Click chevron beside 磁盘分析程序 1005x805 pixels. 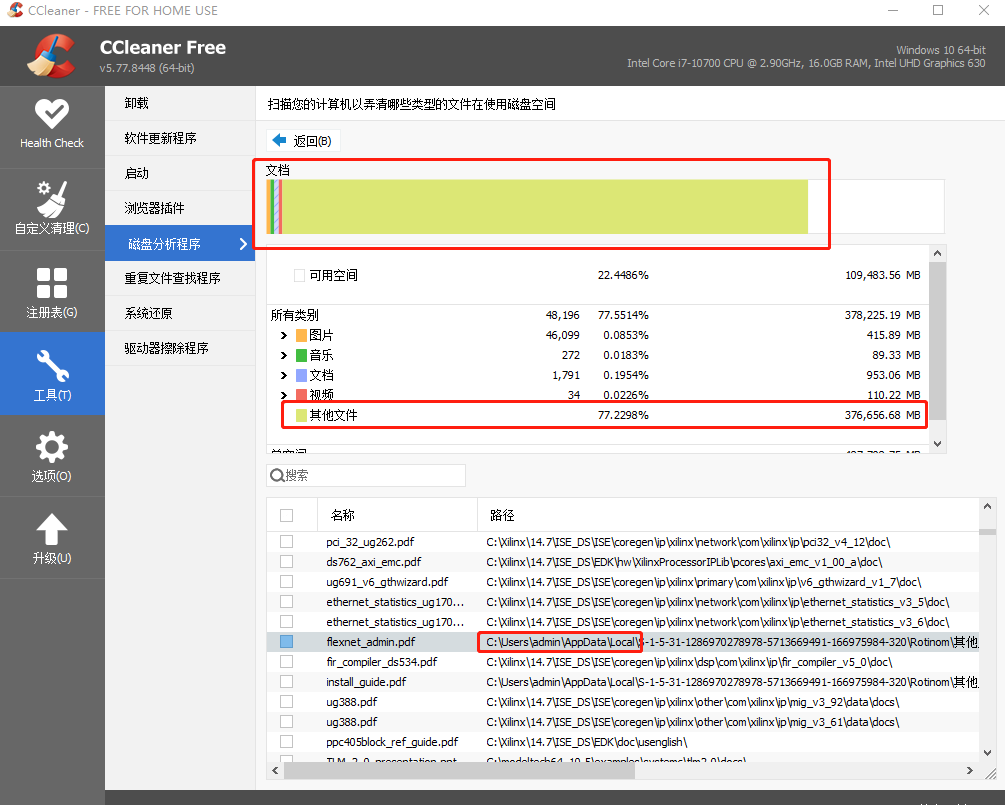[x=243, y=244]
